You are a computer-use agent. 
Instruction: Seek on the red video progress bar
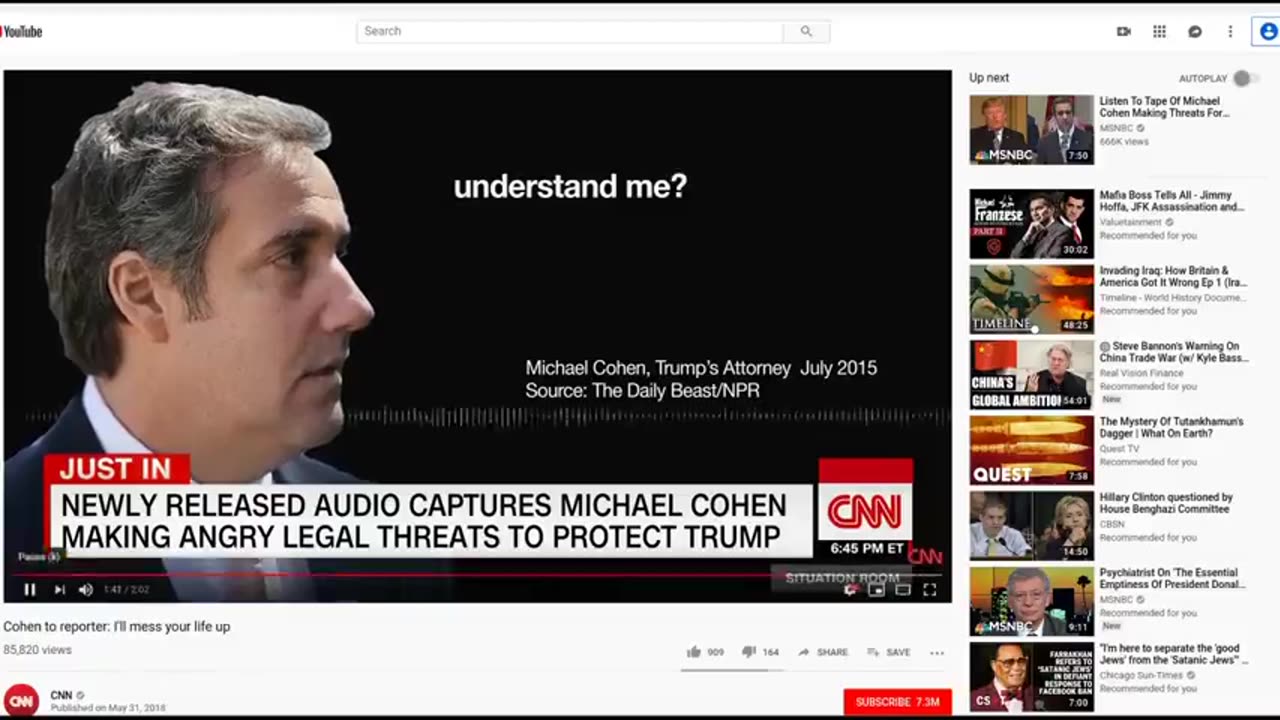point(477,575)
